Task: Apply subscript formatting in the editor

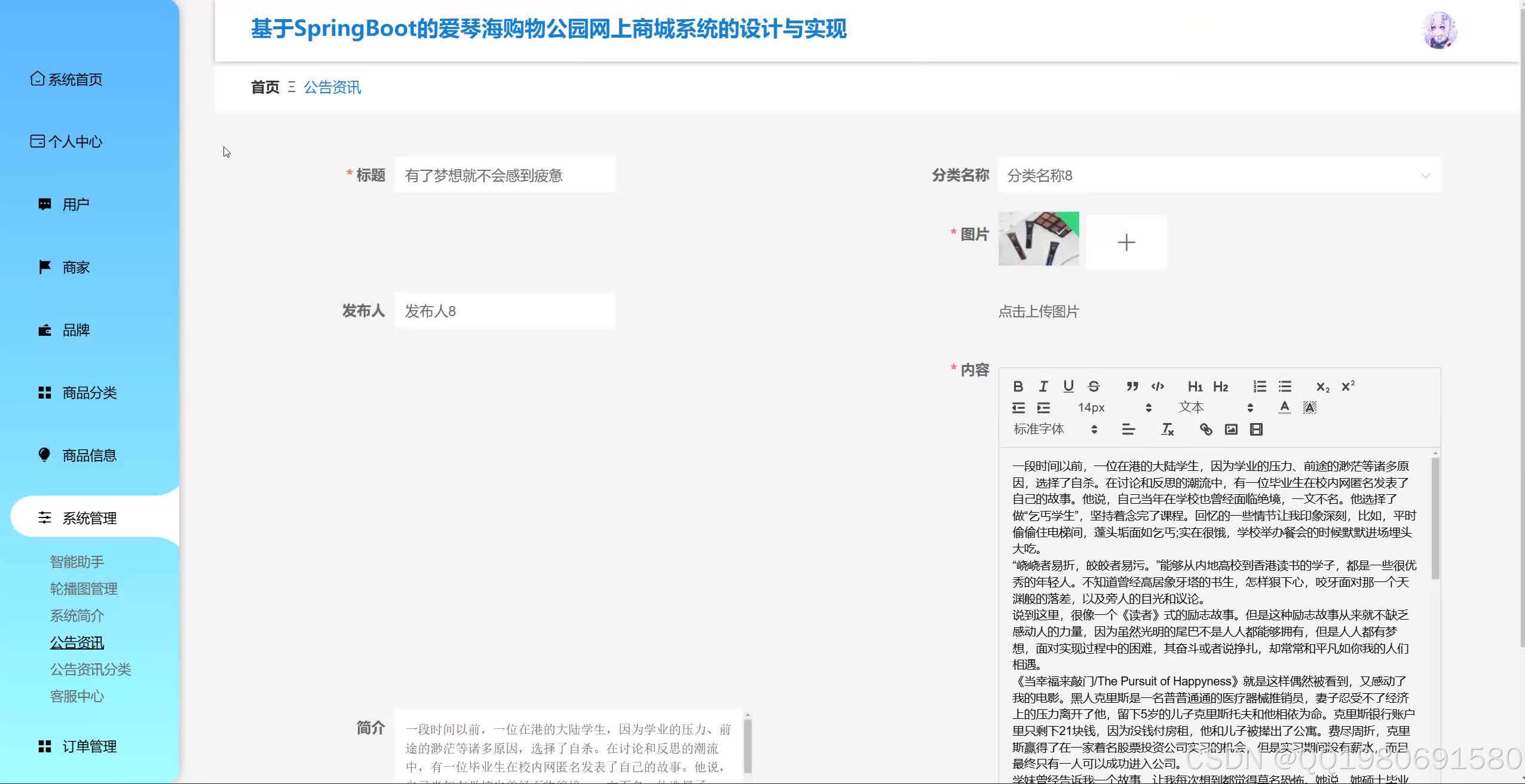Action: [x=1322, y=387]
